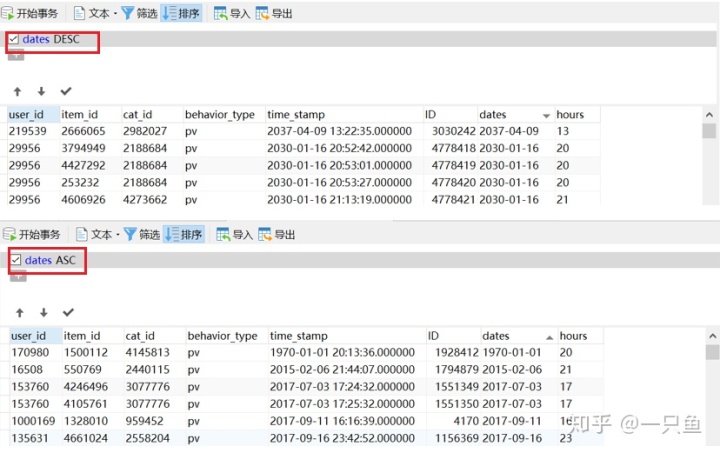This screenshot has height=453, width=720.
Task: Uncheck the dates ASC sort checkbox
Action: (16, 260)
